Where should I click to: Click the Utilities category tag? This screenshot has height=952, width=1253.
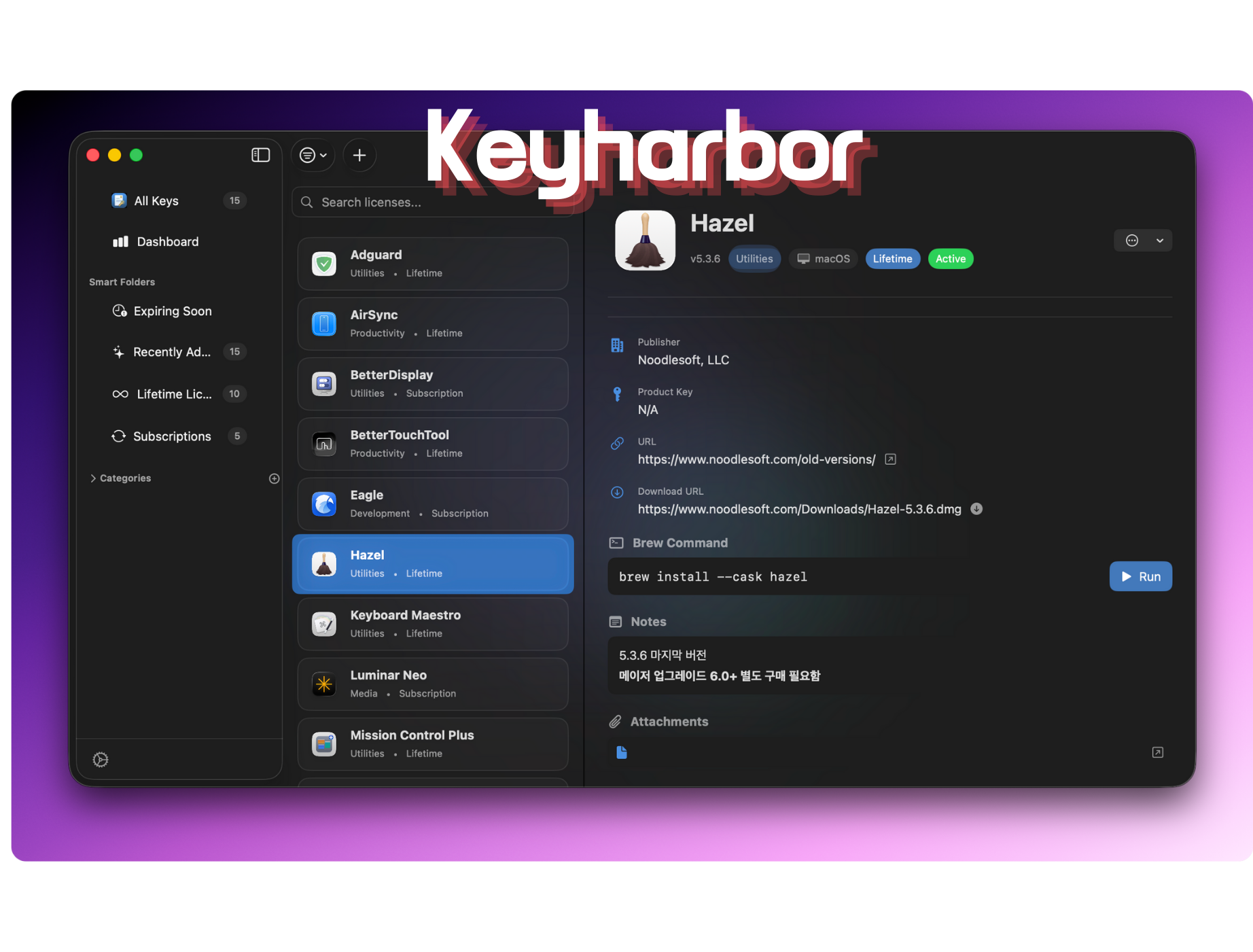[754, 259]
